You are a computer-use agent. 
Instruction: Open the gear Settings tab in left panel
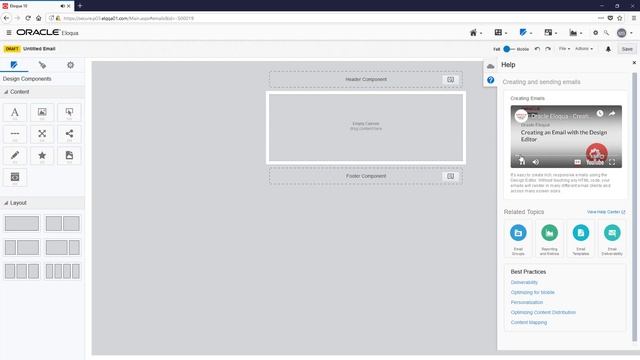click(x=70, y=65)
